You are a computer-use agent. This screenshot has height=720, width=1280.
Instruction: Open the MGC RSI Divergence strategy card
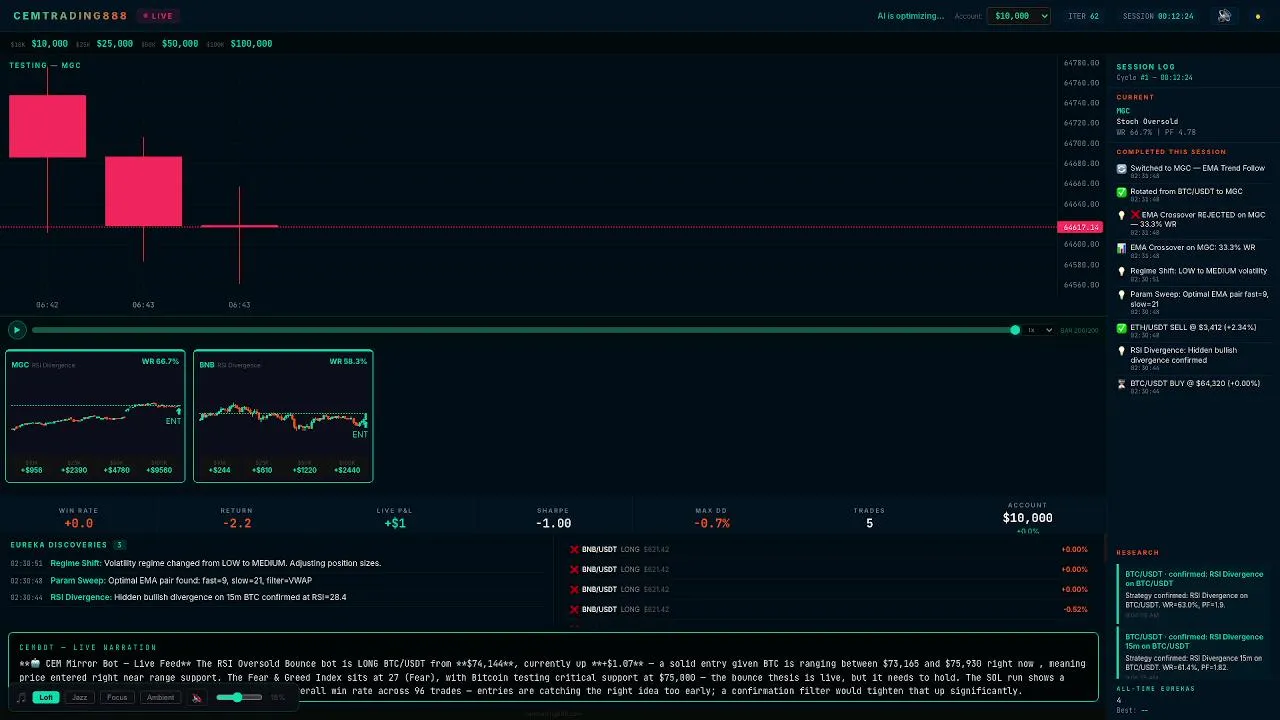coord(95,416)
